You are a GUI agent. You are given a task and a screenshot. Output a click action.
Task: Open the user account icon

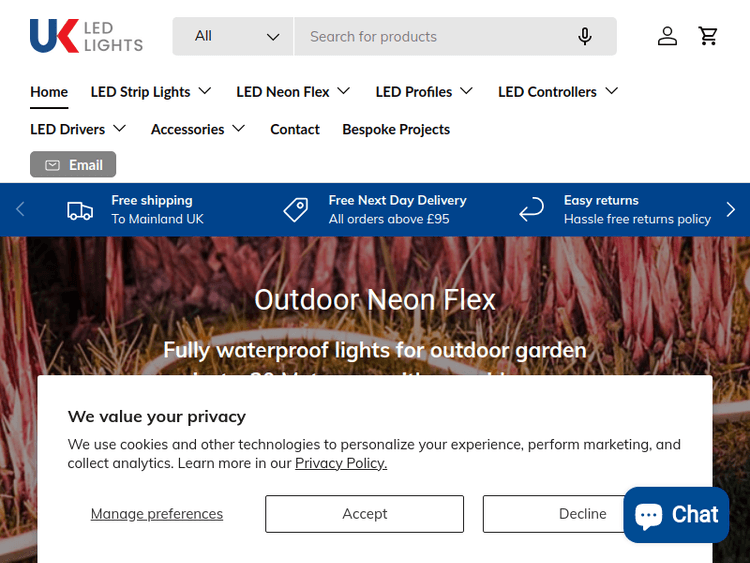tap(667, 37)
